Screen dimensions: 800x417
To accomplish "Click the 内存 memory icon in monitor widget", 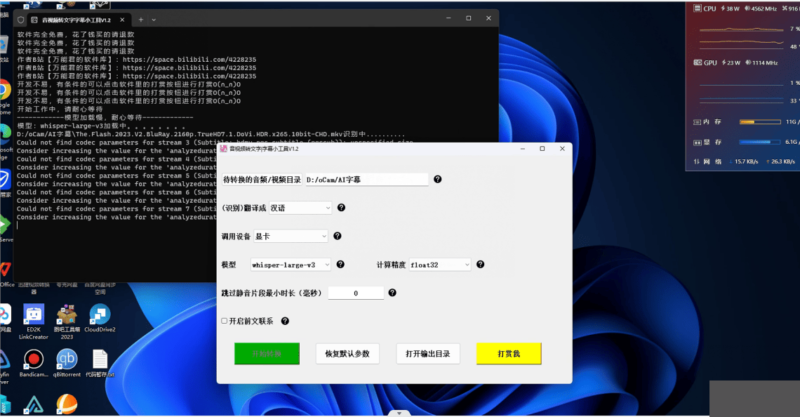I will click(697, 122).
